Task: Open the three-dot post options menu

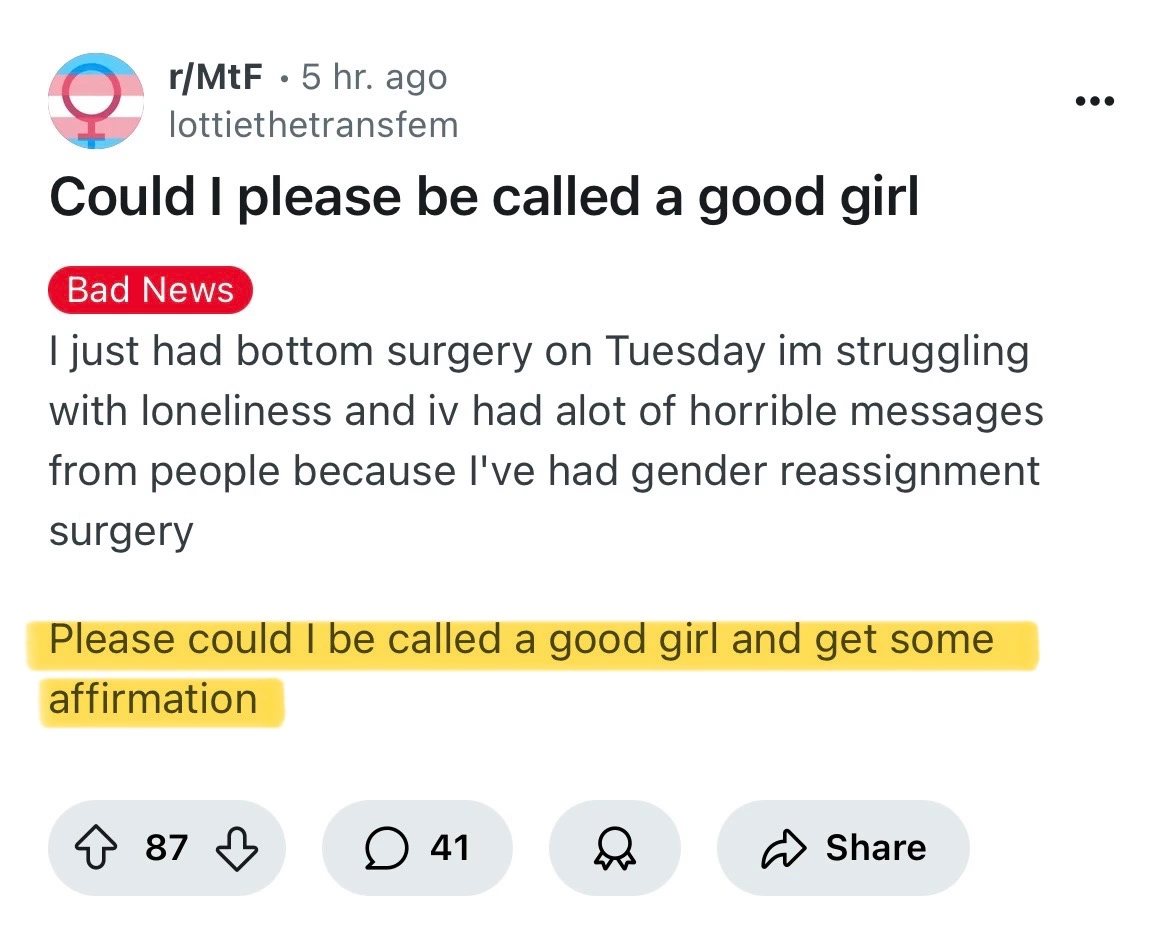Action: point(1092,101)
